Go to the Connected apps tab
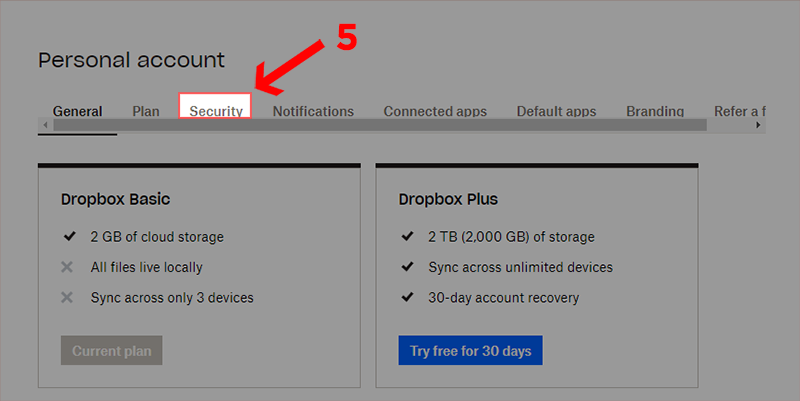Viewport: 800px width, 401px height. click(435, 111)
